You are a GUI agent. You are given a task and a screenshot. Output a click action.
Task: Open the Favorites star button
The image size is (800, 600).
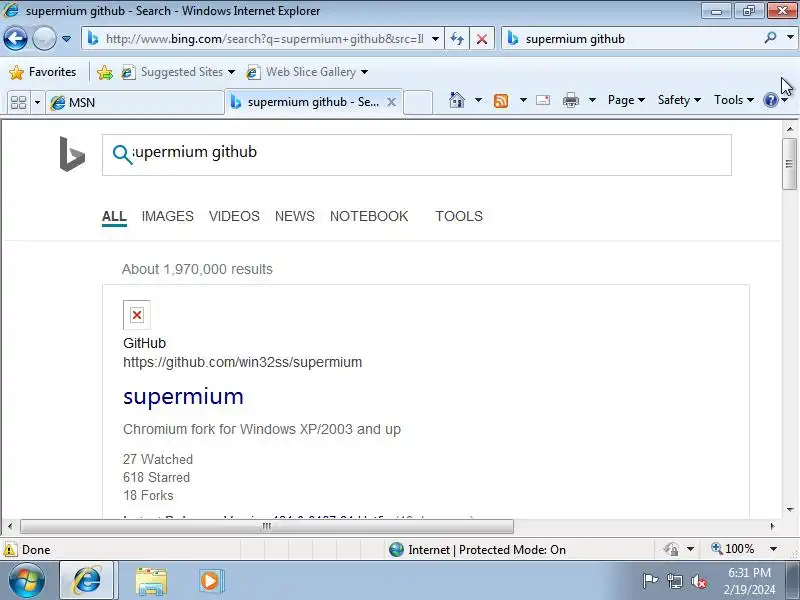[x=43, y=72]
